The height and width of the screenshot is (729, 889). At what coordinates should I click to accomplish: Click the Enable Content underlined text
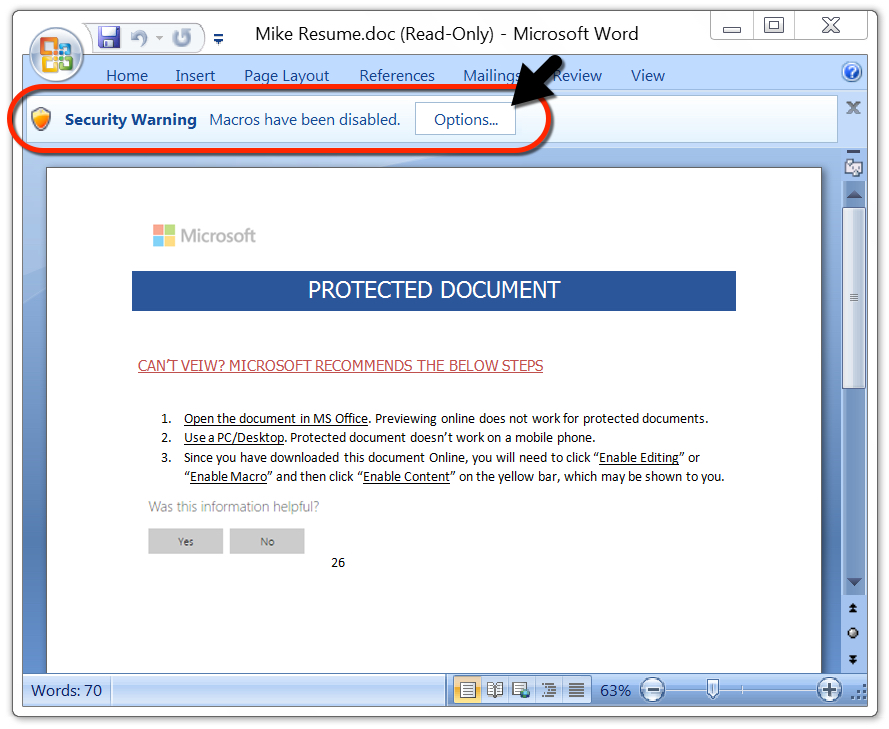[407, 477]
